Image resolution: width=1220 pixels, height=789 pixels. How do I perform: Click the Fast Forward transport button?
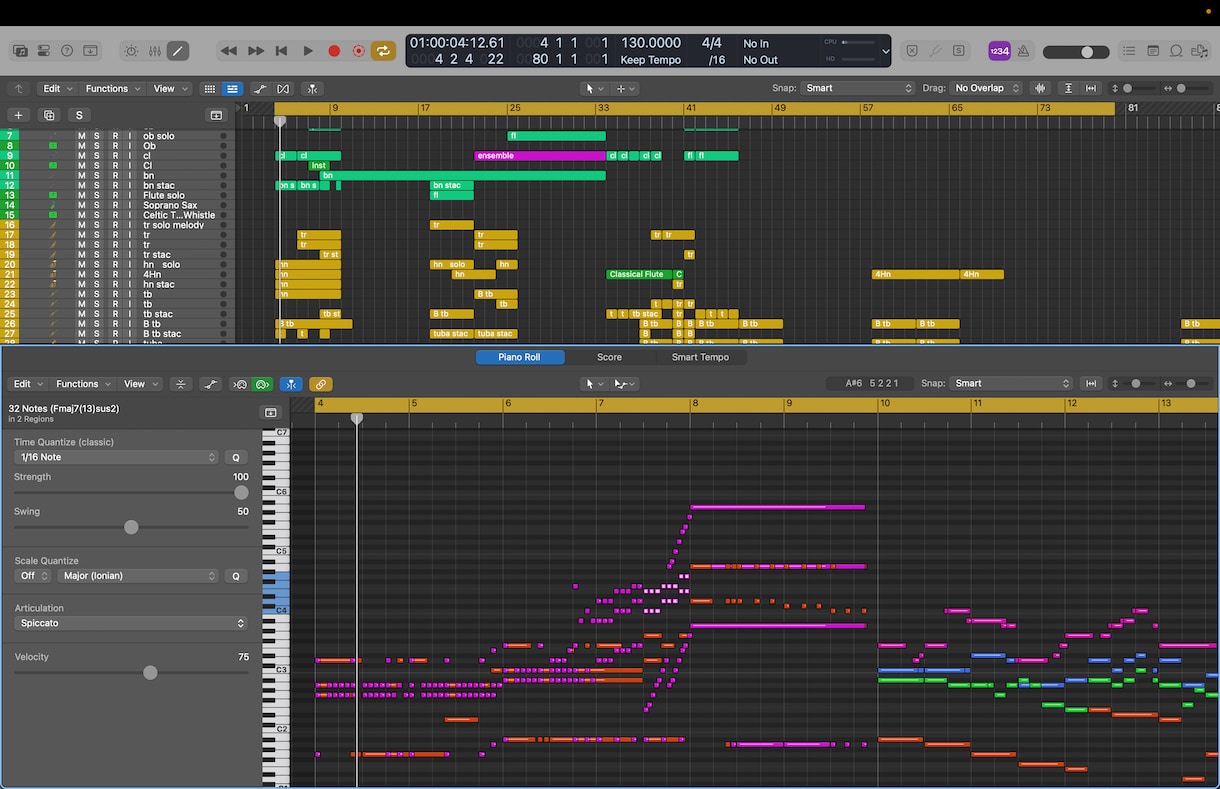click(255, 51)
